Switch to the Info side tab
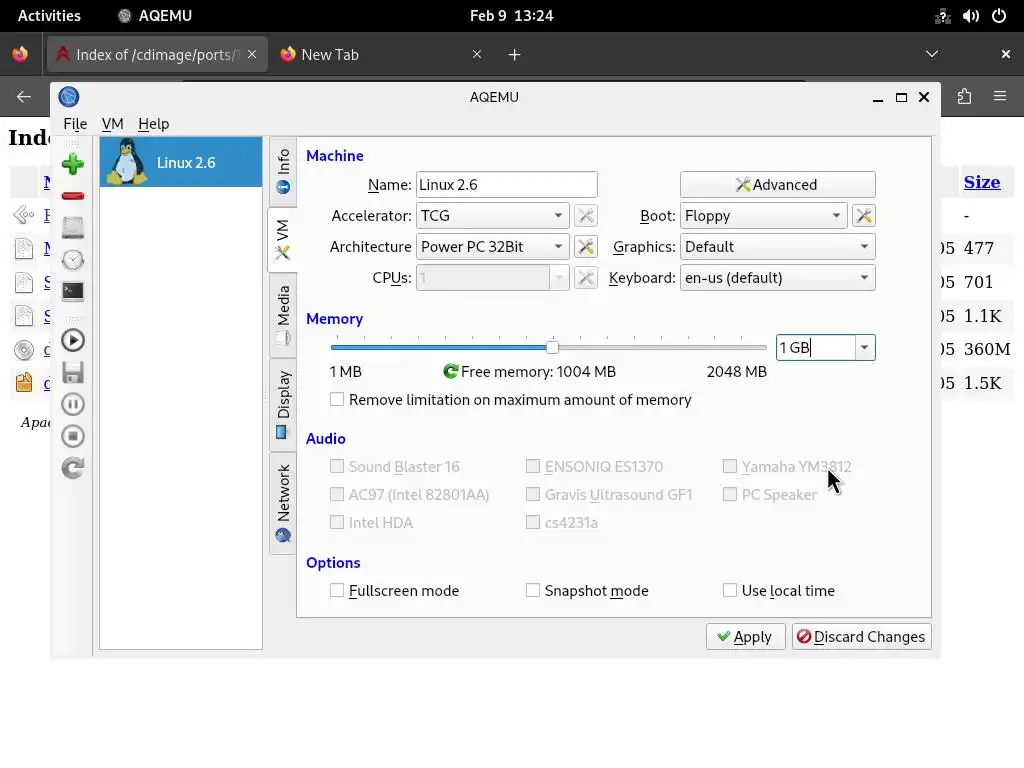The height and width of the screenshot is (768, 1024). pos(283,172)
